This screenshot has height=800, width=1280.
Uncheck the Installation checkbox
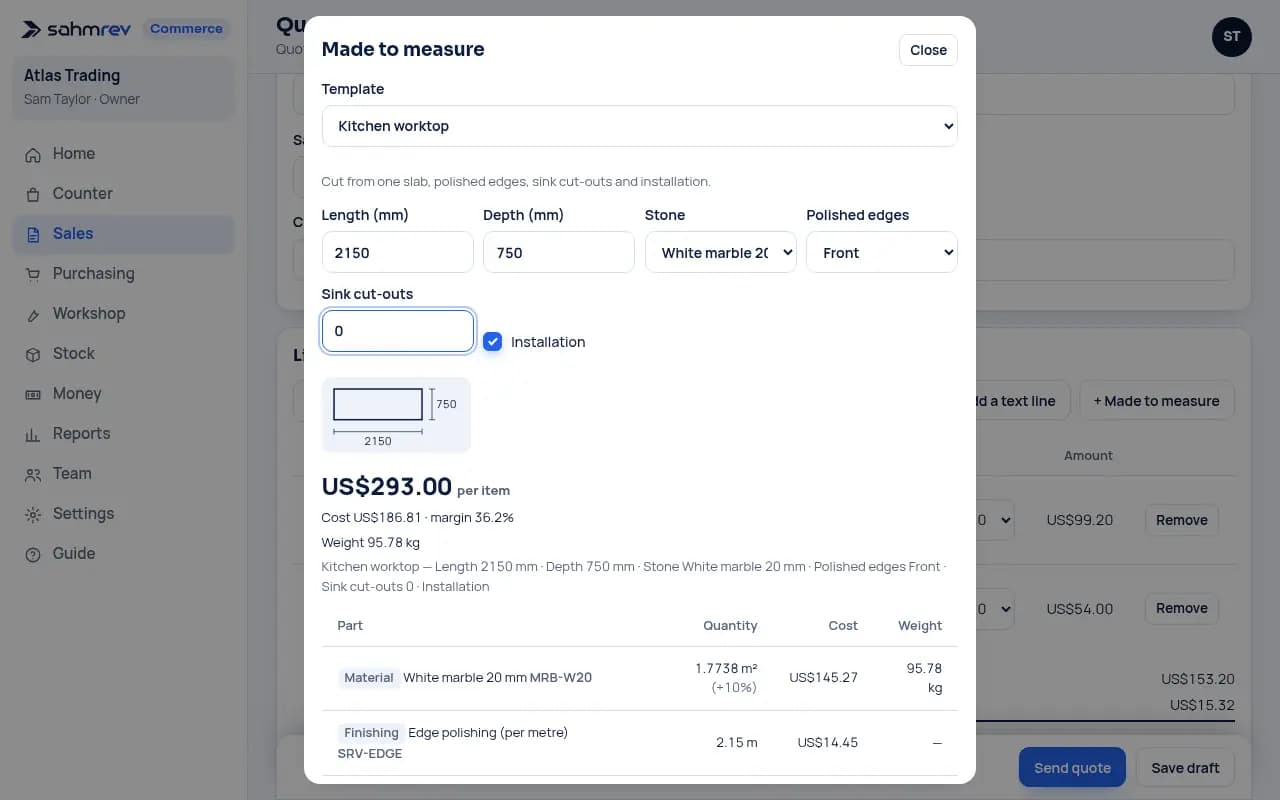[x=492, y=342]
